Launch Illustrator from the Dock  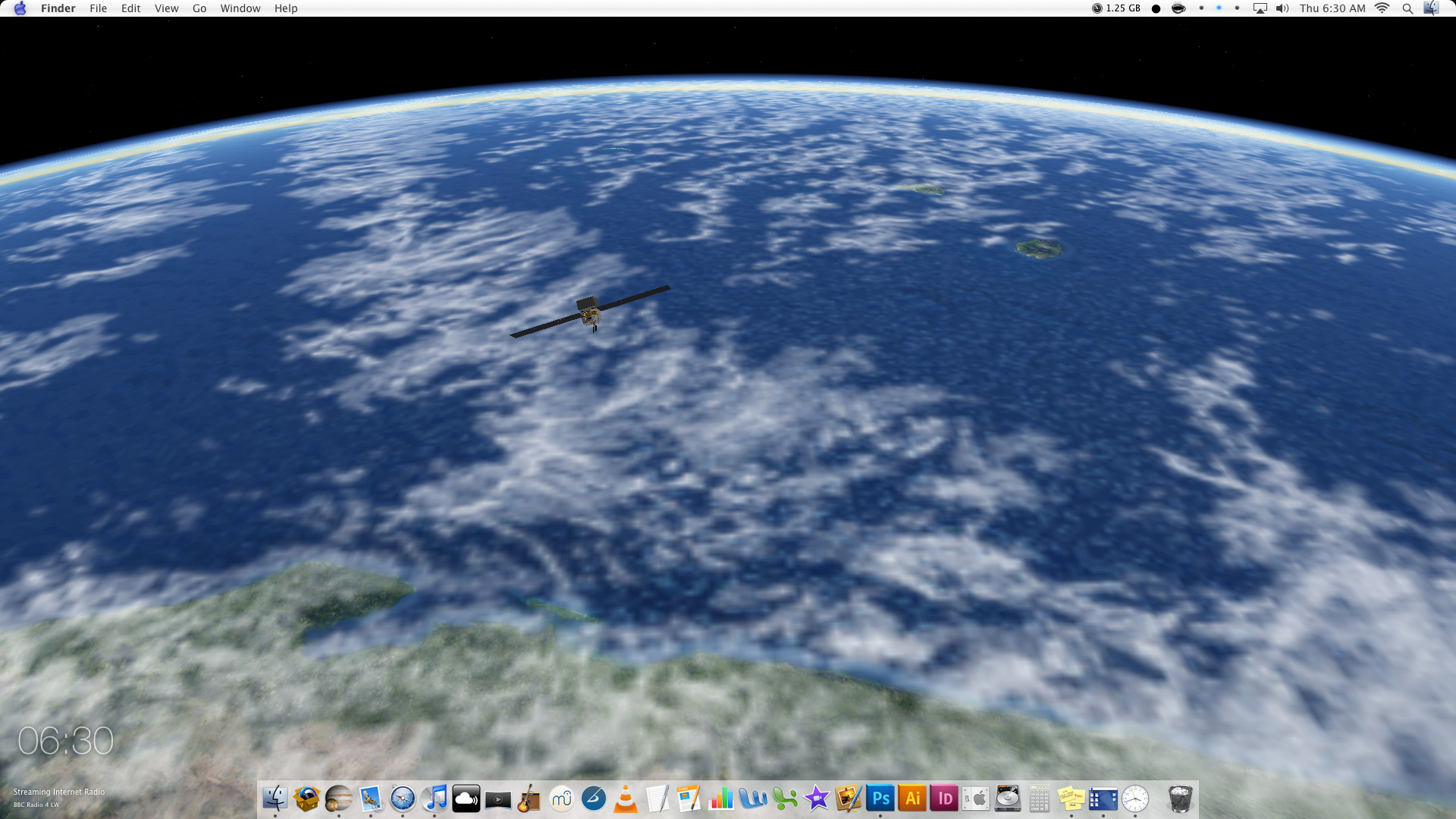[912, 799]
